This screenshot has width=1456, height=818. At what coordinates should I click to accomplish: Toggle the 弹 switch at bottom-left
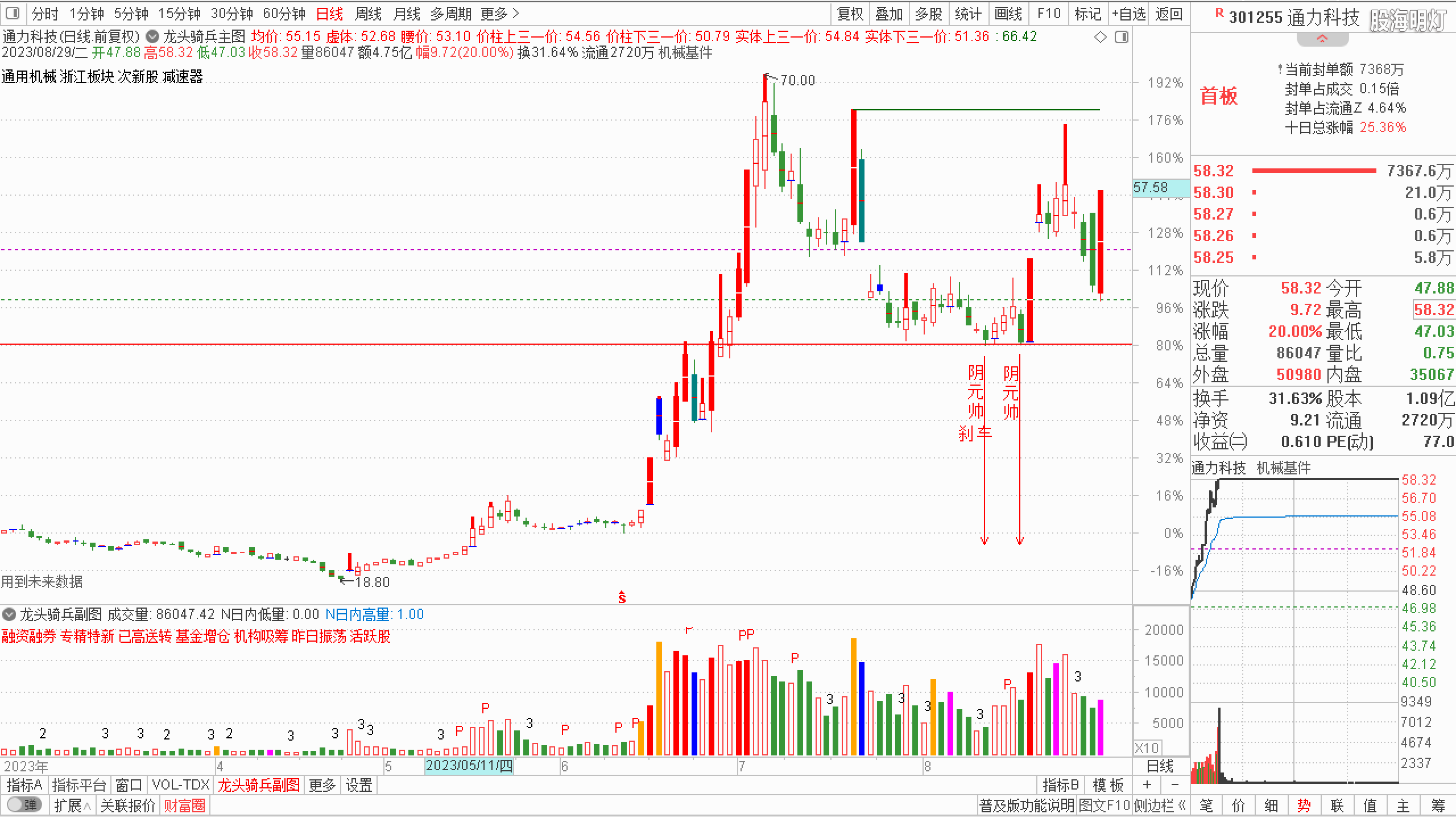click(24, 805)
